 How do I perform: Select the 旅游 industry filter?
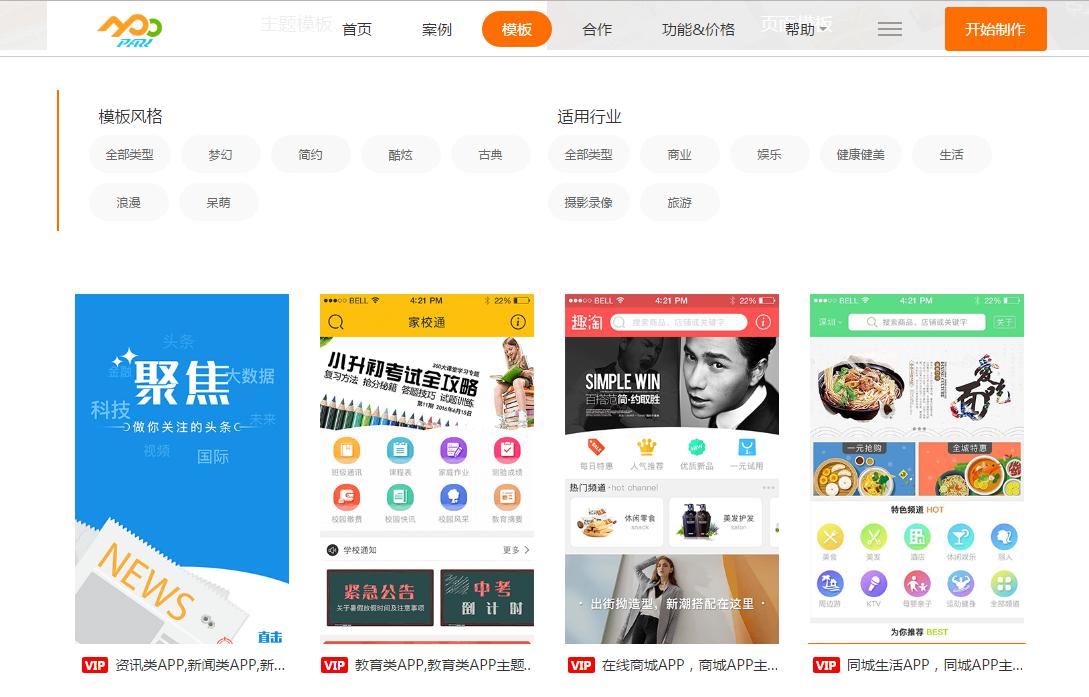point(680,202)
